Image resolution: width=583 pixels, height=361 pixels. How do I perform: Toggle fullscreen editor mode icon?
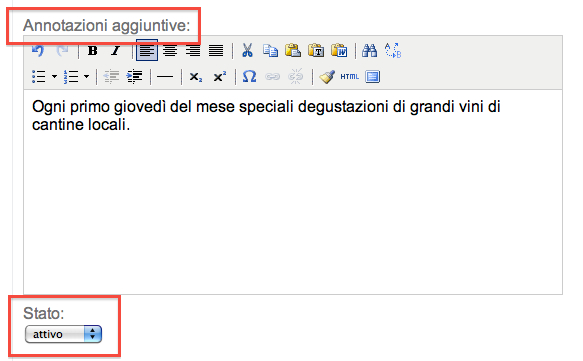pyautogui.click(x=373, y=77)
